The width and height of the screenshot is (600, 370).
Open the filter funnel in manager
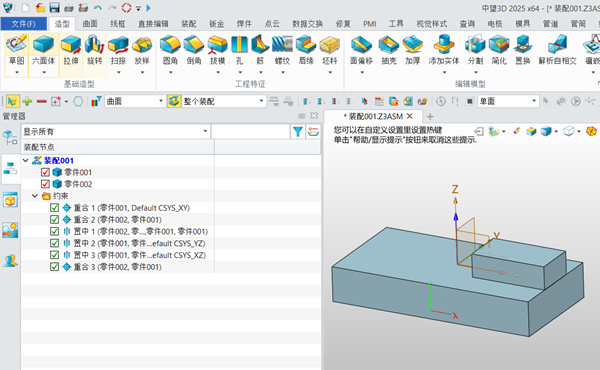tap(298, 132)
